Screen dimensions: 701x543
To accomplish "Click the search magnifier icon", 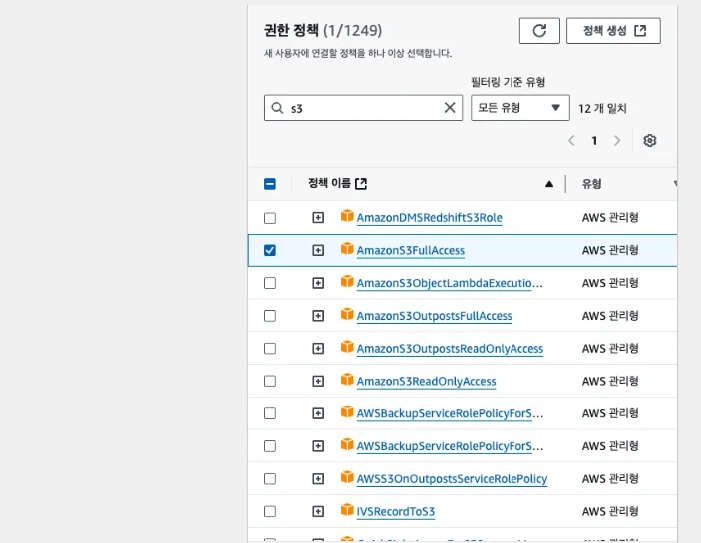I will [277, 108].
